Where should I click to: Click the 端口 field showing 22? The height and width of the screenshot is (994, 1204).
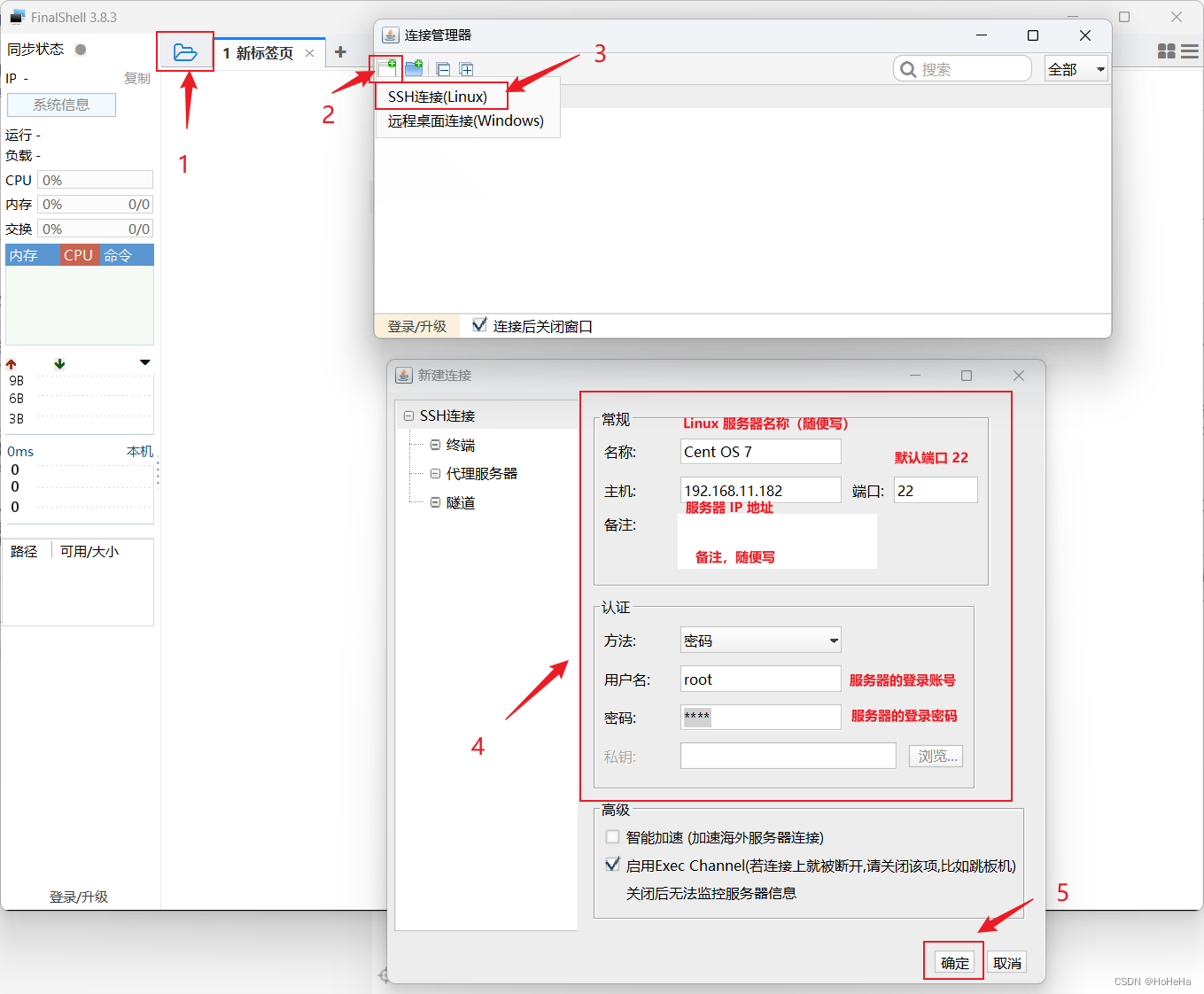point(936,491)
